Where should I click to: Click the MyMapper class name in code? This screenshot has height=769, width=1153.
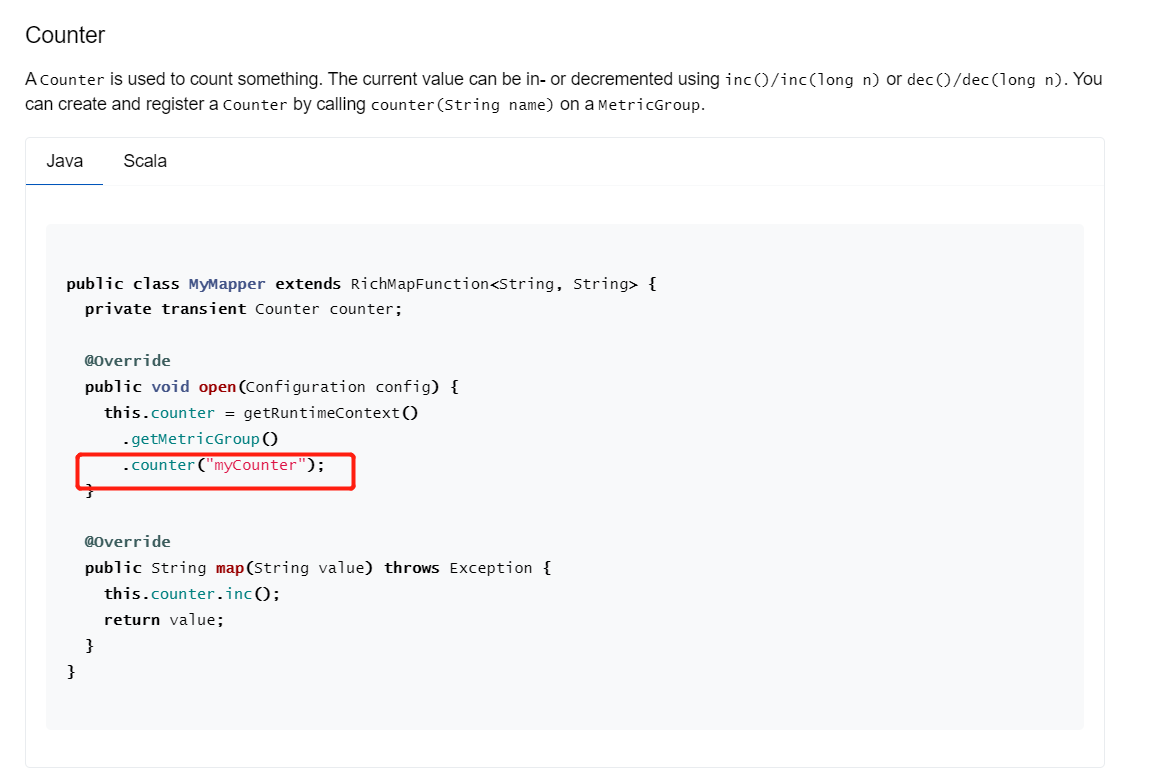227,284
